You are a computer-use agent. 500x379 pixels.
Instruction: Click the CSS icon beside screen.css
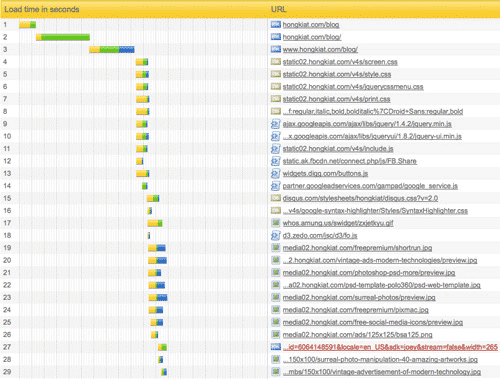(276, 62)
